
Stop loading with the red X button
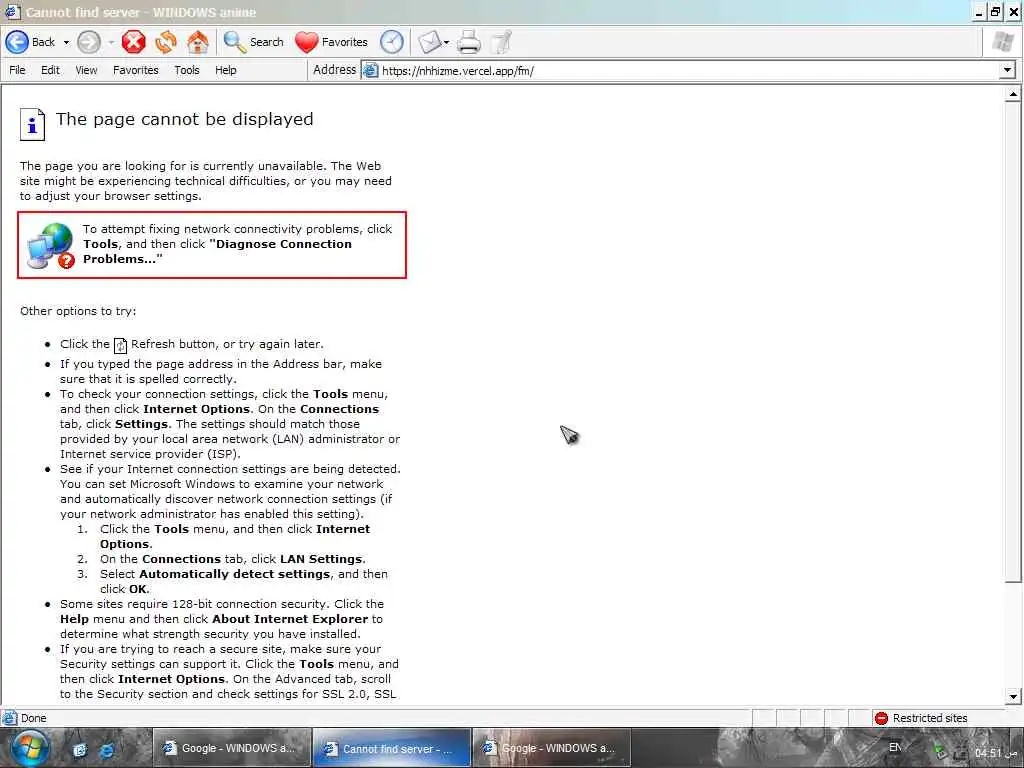[x=133, y=42]
